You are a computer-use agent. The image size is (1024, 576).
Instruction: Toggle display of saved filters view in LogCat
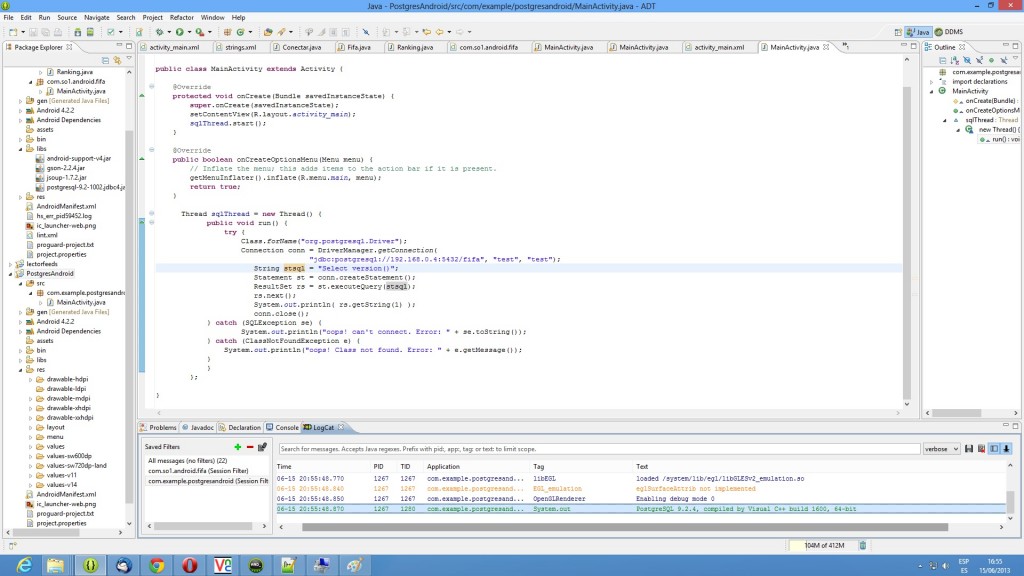(x=995, y=449)
